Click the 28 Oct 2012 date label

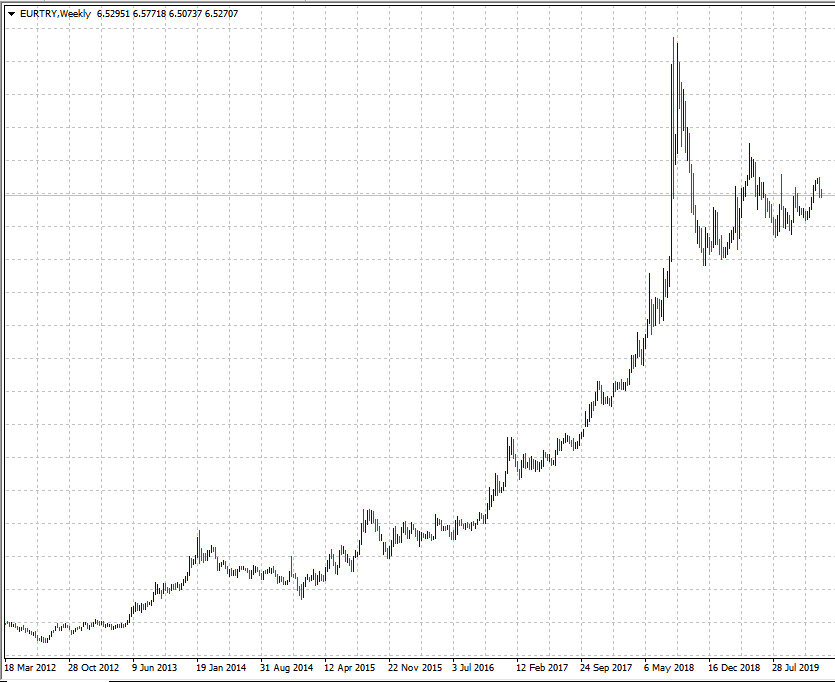click(x=94, y=668)
